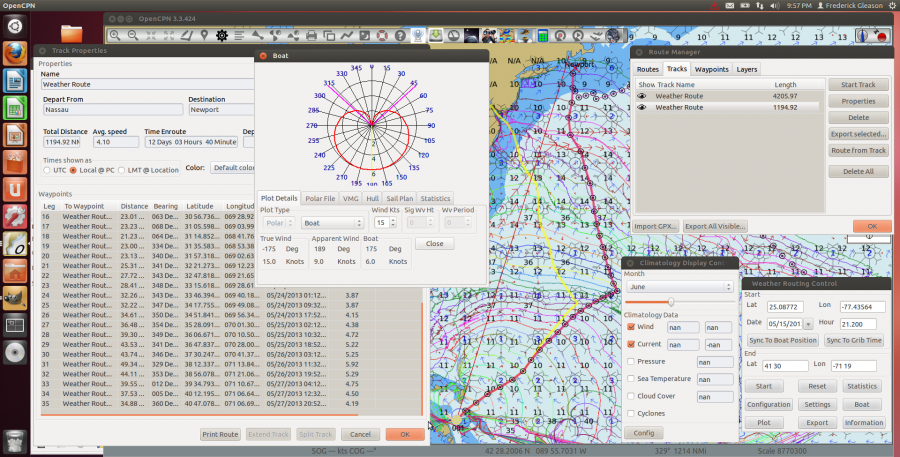Image resolution: width=900 pixels, height=457 pixels.
Task: Click the Sig Wv Ht spinner
Action: (420, 223)
